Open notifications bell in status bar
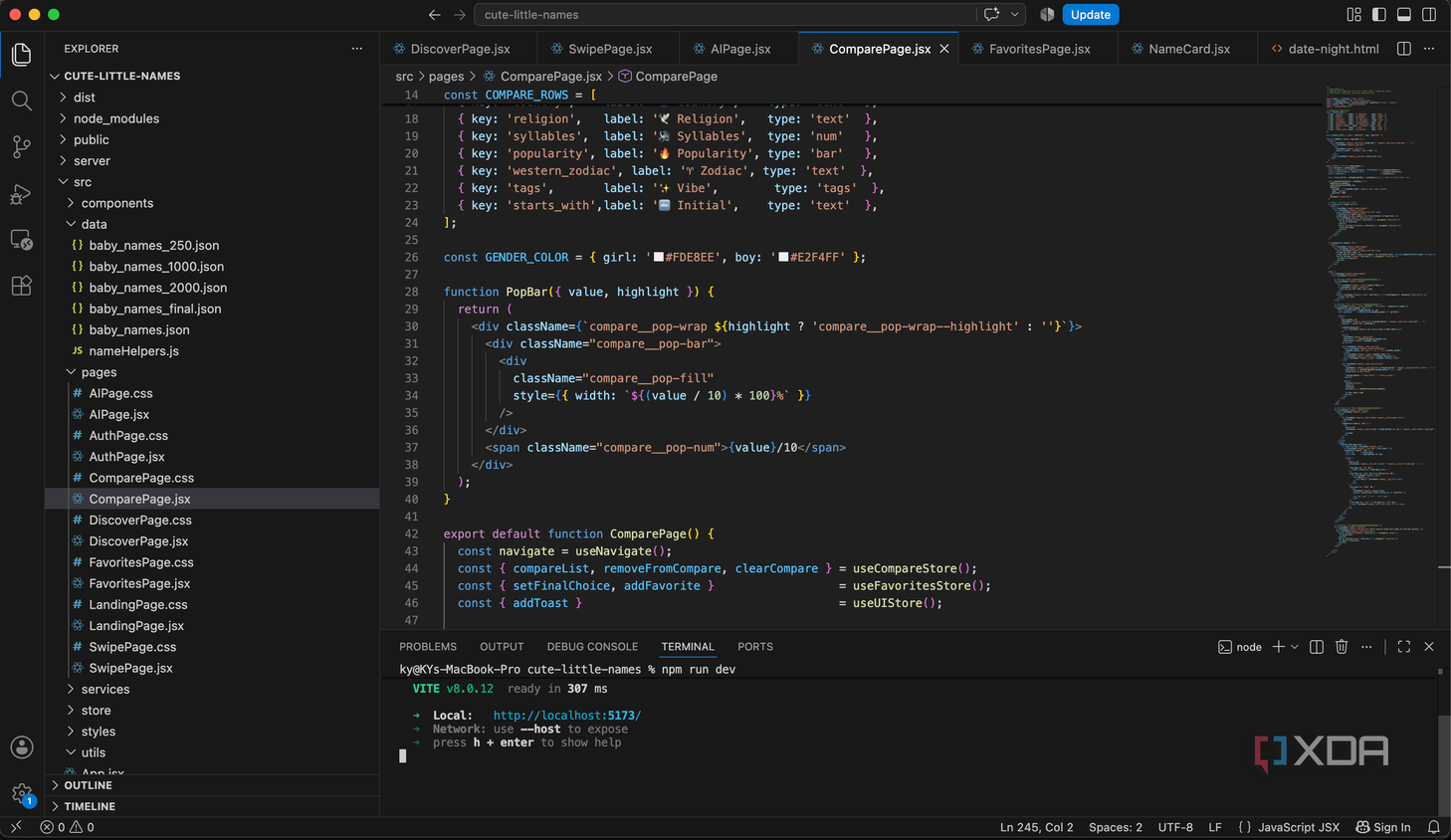 click(1434, 827)
